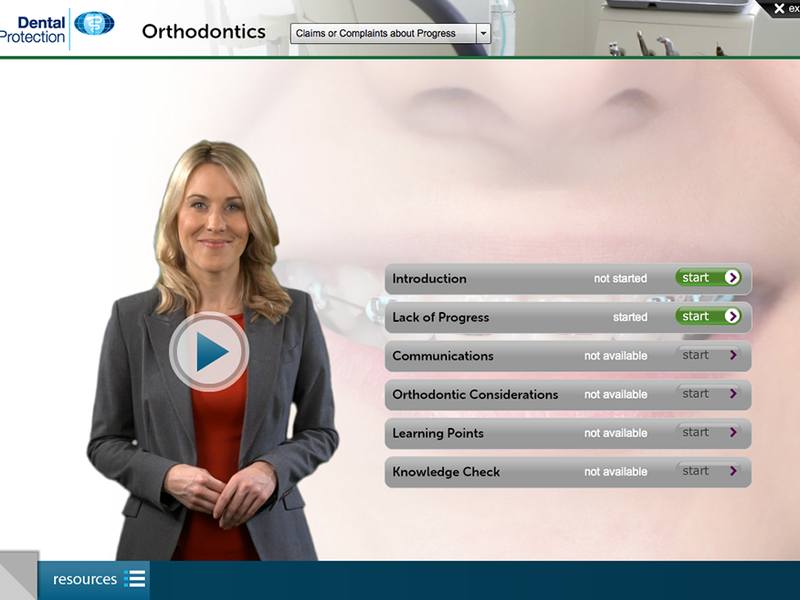Click the start button for Learning Points

(708, 433)
